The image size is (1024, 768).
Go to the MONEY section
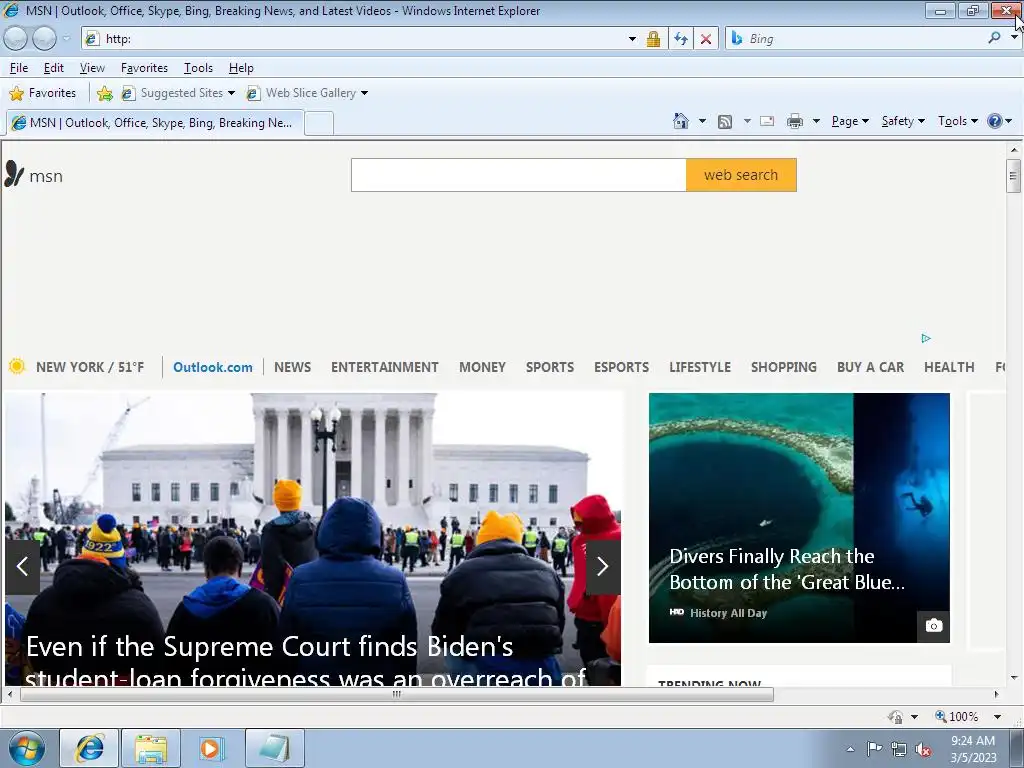(483, 367)
